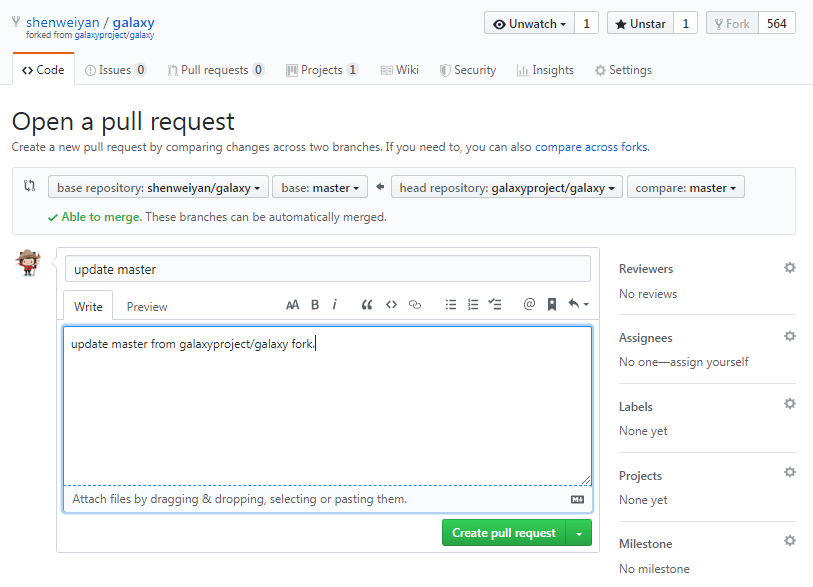The image size is (813, 587).
Task: Open saved replies arrow icon
Action: (x=578, y=304)
